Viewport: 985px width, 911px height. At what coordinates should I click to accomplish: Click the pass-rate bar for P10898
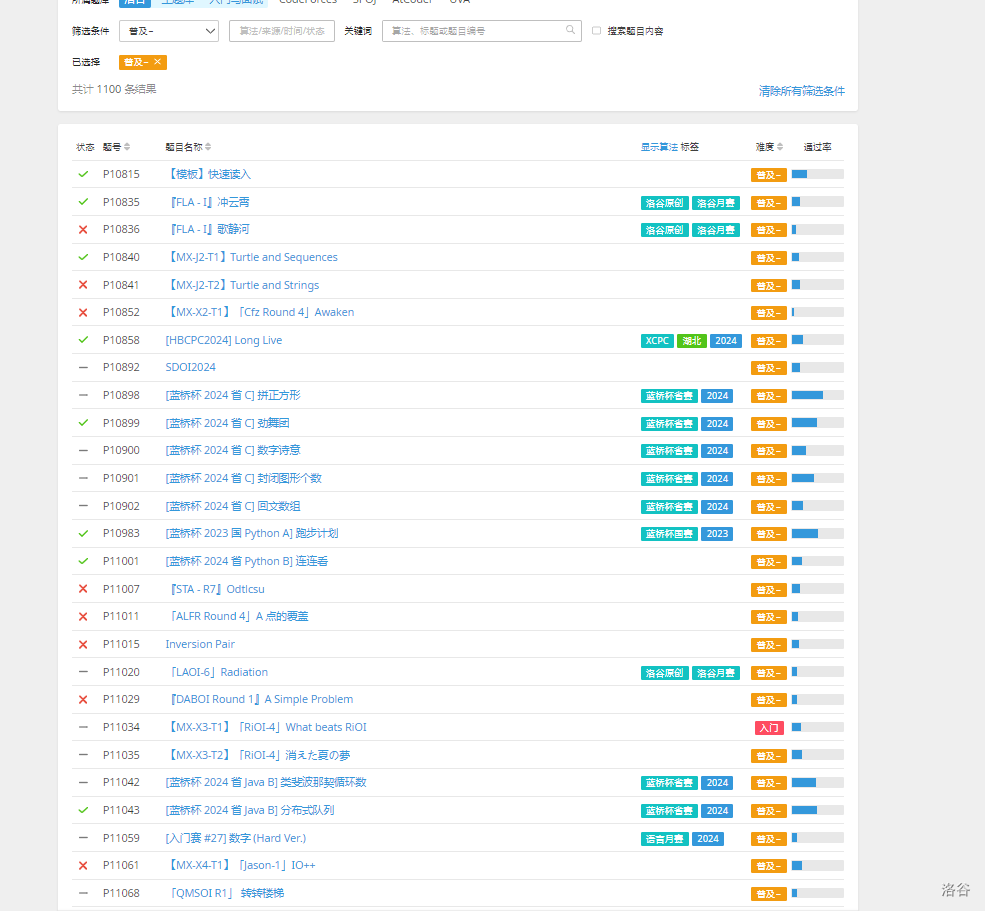[x=817, y=395]
